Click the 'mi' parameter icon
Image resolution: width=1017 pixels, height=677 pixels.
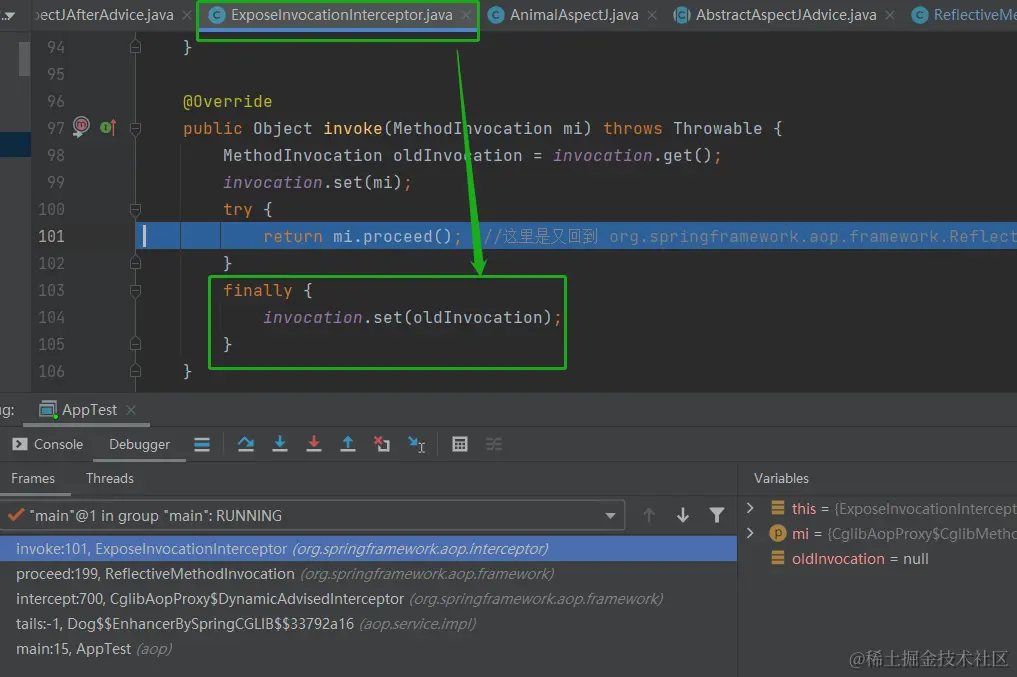click(x=778, y=533)
